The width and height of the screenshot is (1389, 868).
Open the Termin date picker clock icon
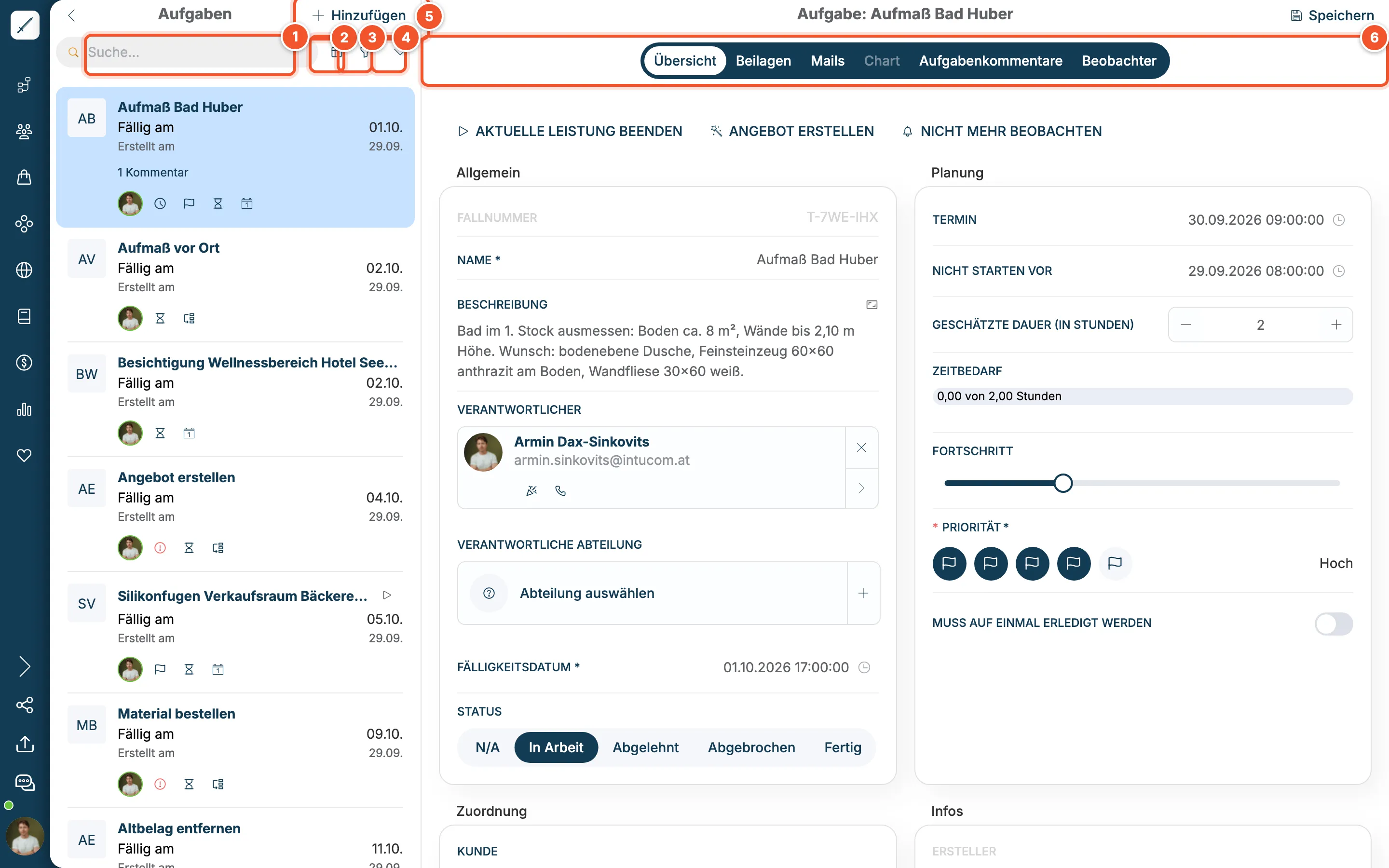pyautogui.click(x=1339, y=220)
